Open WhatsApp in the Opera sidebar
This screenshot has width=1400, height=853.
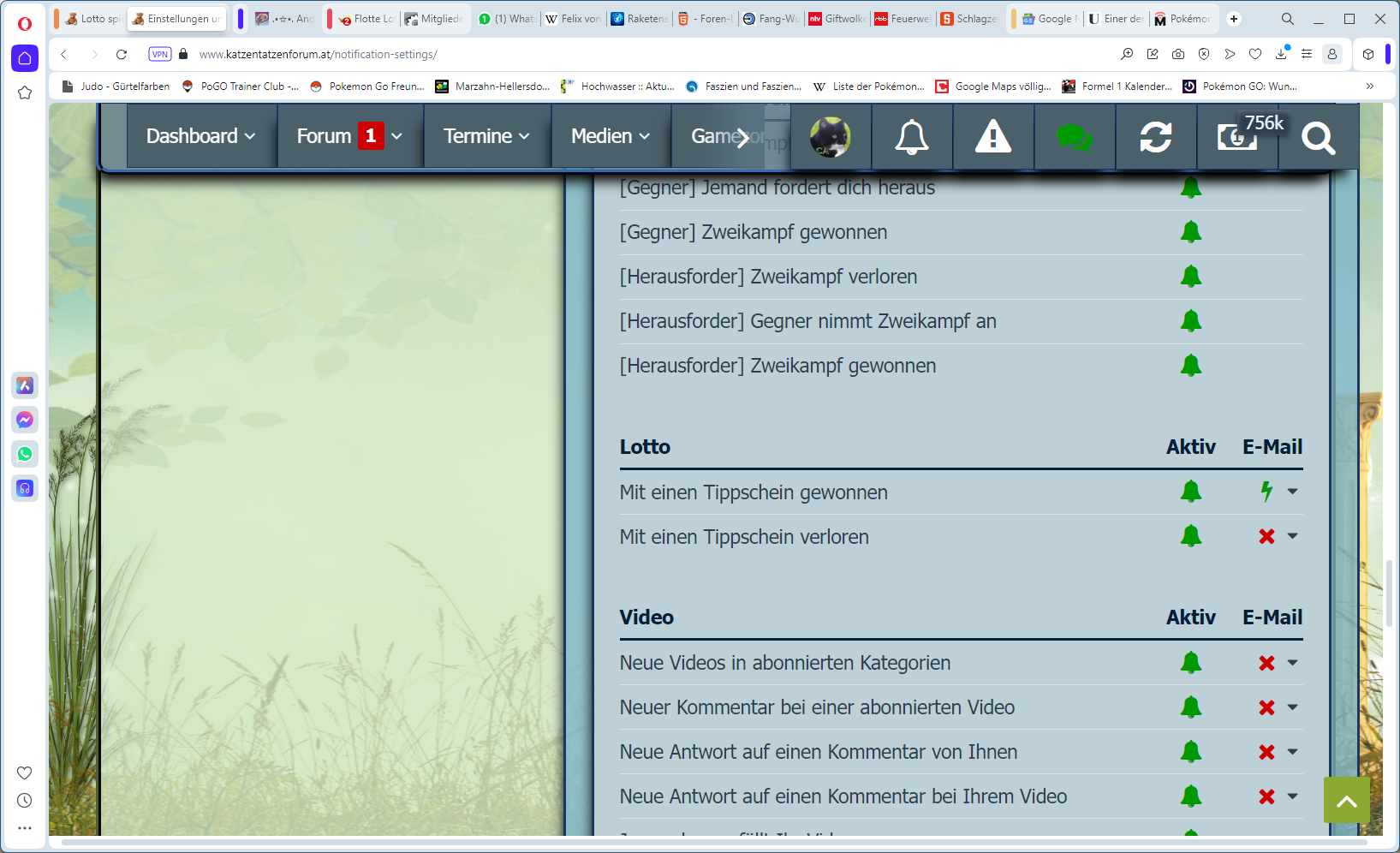(25, 454)
